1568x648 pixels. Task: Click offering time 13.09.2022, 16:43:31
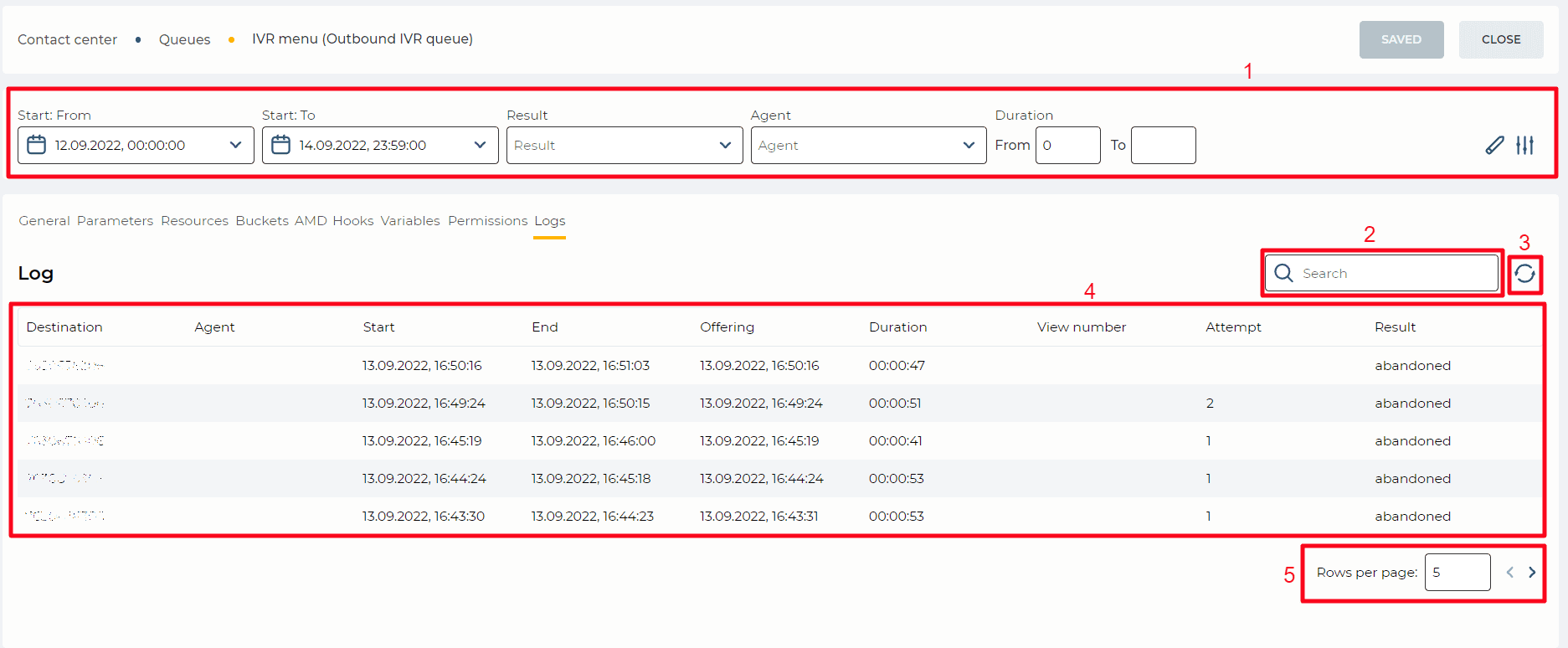(x=759, y=517)
